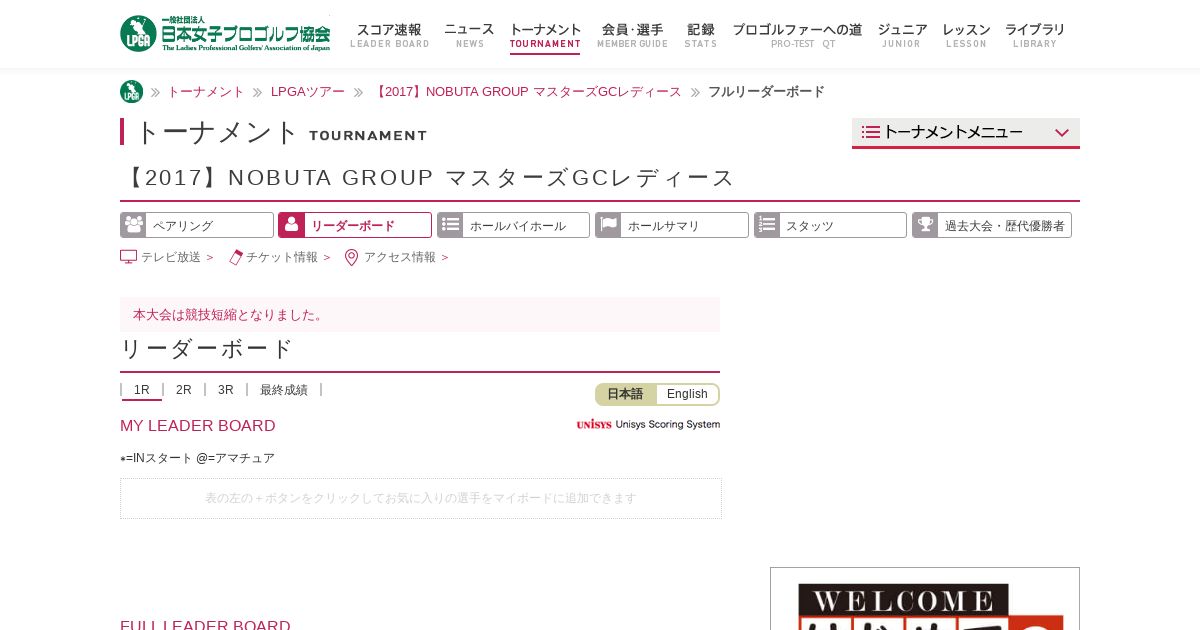Switch language to 日本語
Screen dimensions: 1200x630
(626, 394)
